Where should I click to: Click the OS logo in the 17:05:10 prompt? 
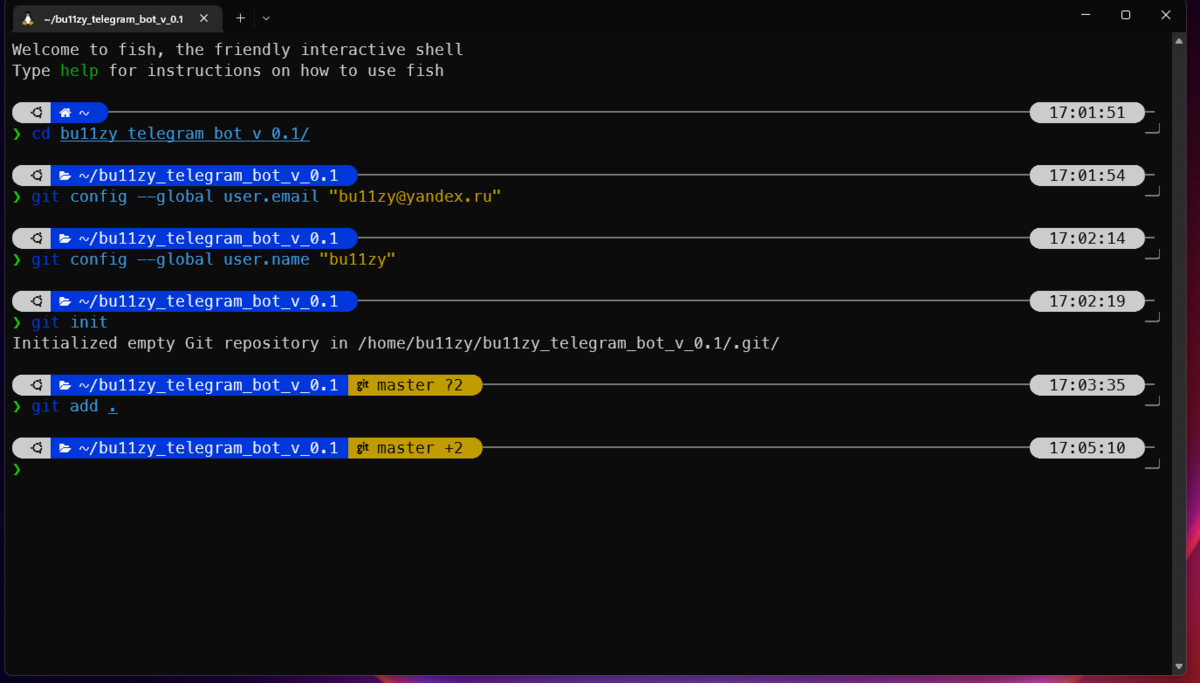coord(36,449)
